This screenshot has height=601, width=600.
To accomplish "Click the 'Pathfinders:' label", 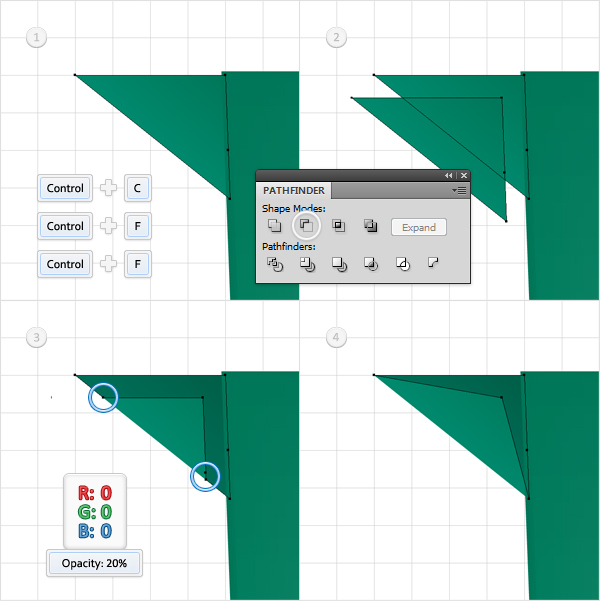I will pyautogui.click(x=289, y=246).
